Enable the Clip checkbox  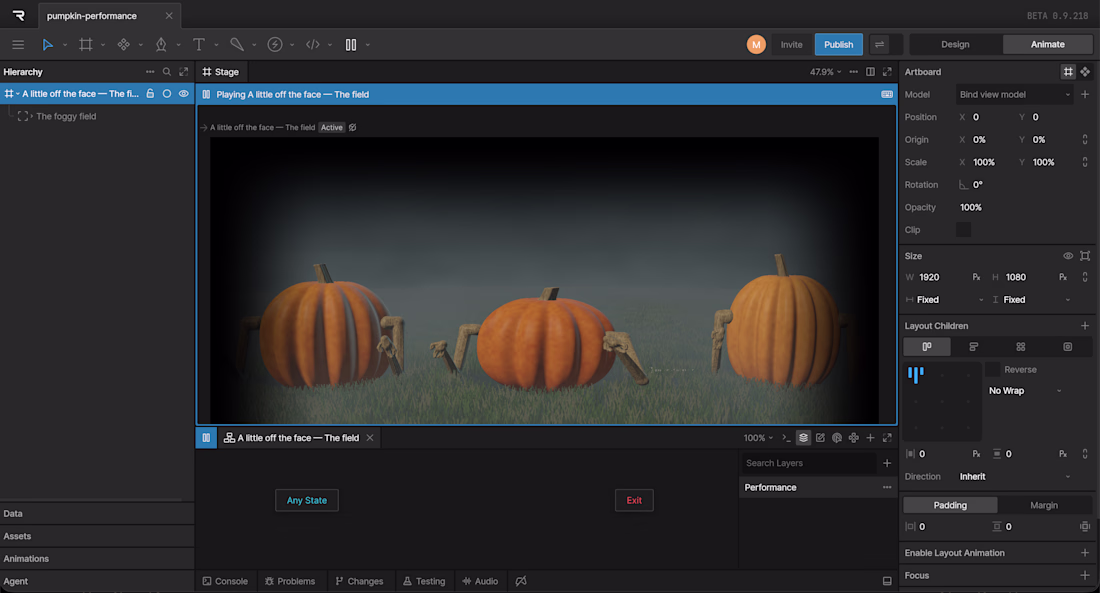pos(964,229)
